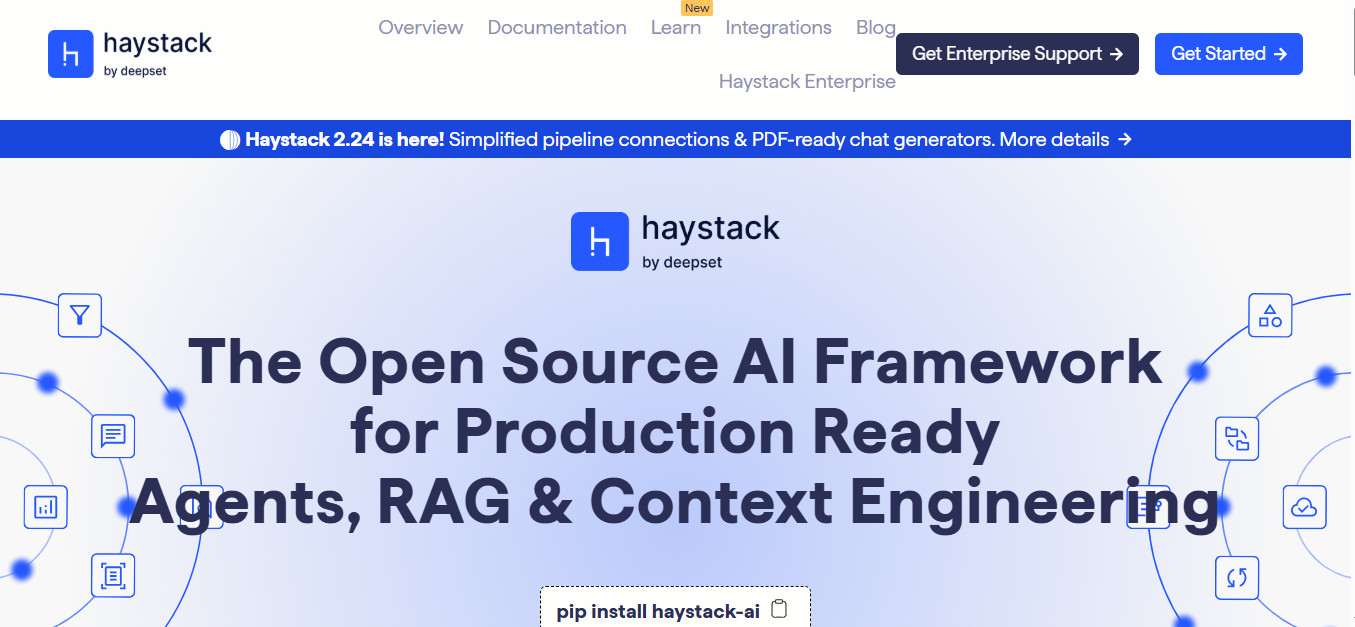Click Get Enterprise Support

click(x=1016, y=54)
